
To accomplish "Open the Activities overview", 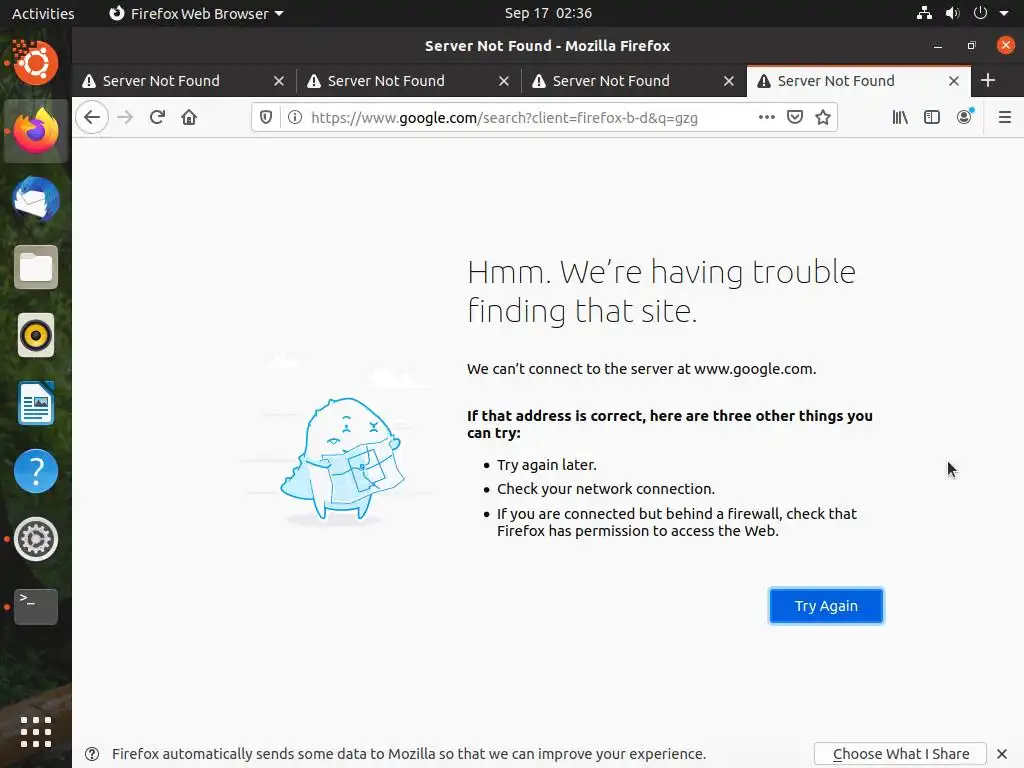I will pyautogui.click(x=43, y=13).
